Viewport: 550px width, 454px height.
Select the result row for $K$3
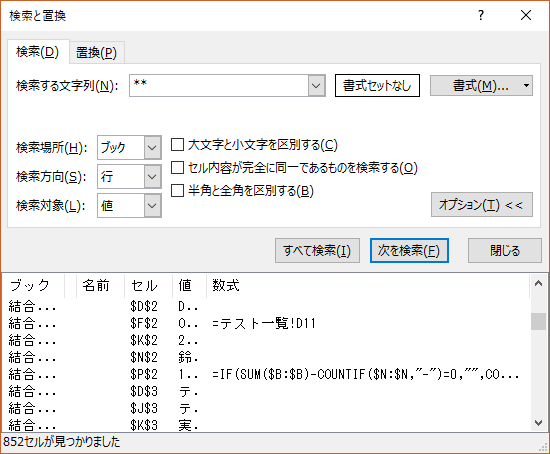point(267,425)
